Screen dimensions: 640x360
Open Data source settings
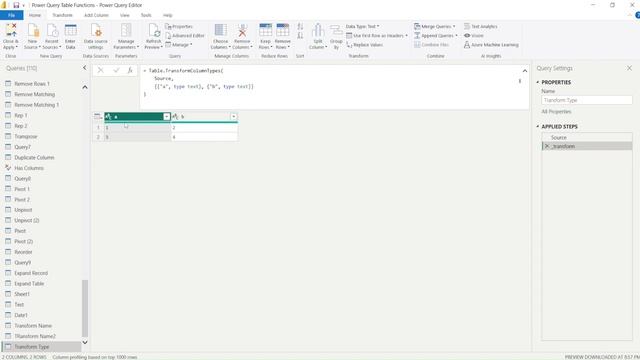[x=96, y=36]
